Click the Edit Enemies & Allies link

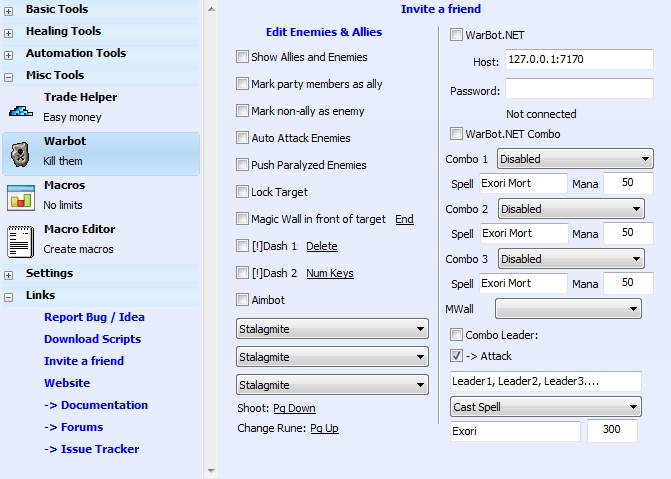coord(323,32)
